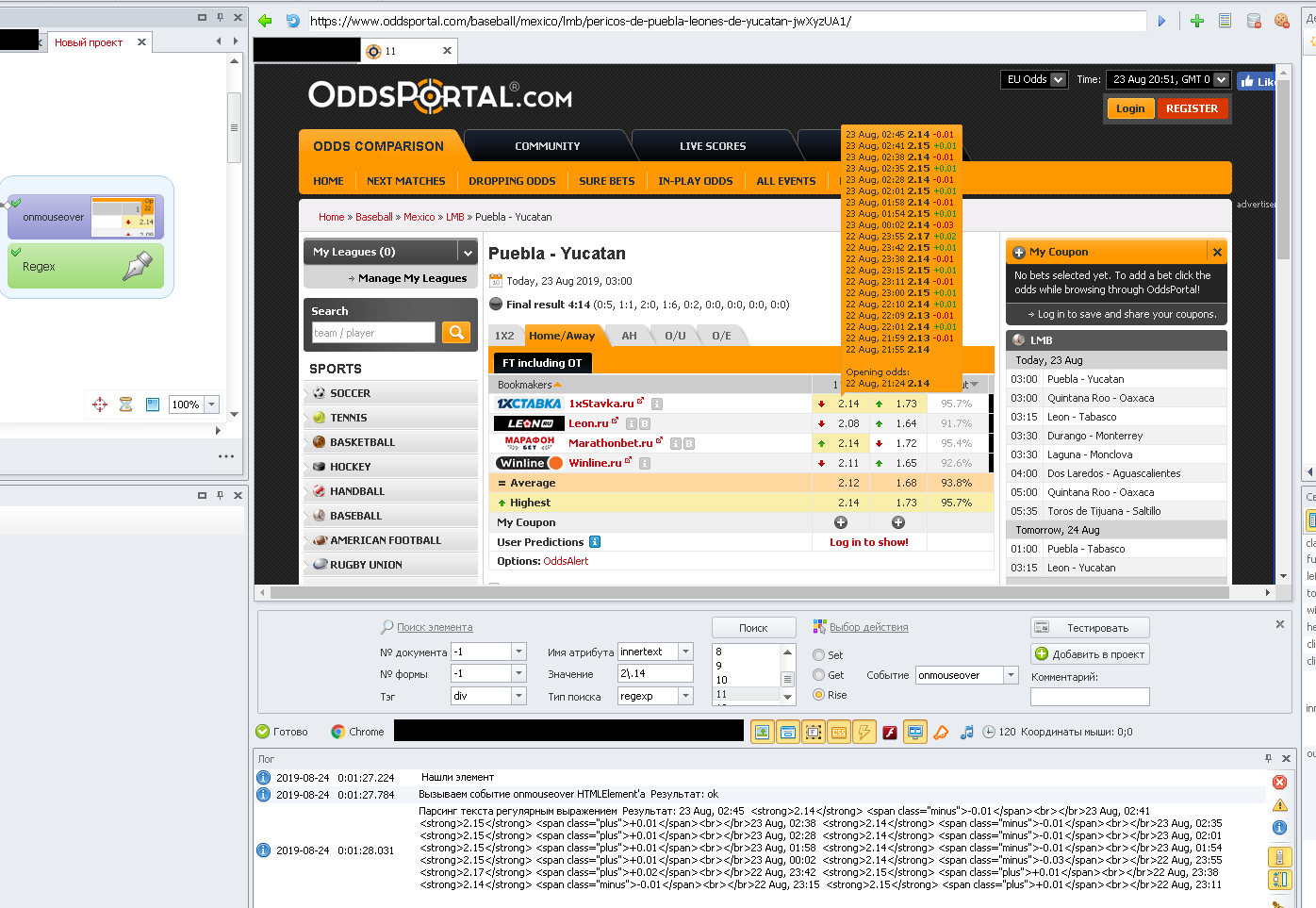Toggle the scripts lightning icon
1316x908 pixels.
click(x=864, y=732)
